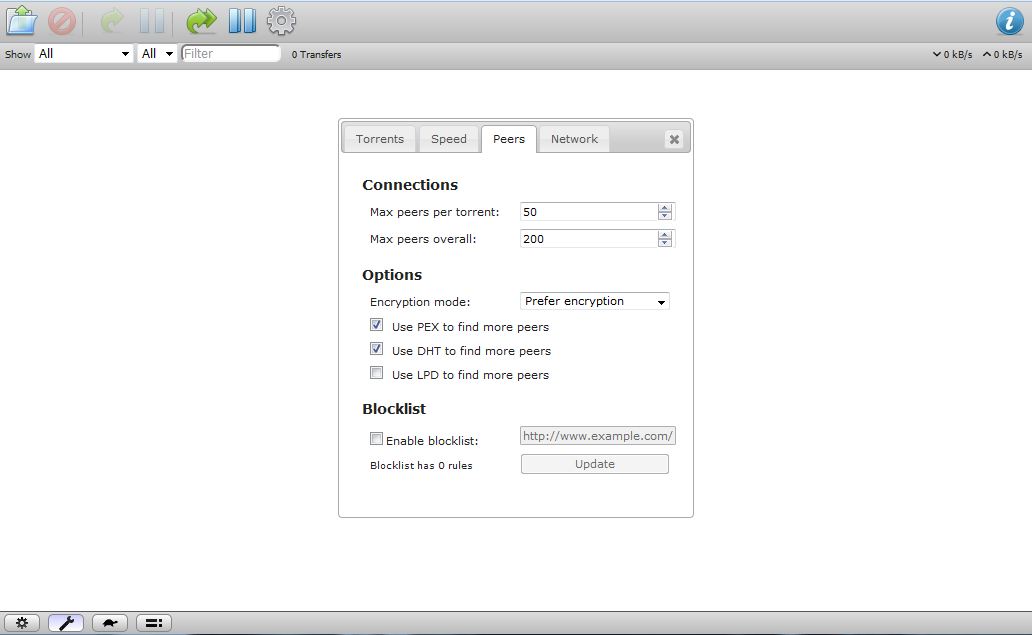Click the blocklist URL input field
1032x635 pixels.
point(598,436)
